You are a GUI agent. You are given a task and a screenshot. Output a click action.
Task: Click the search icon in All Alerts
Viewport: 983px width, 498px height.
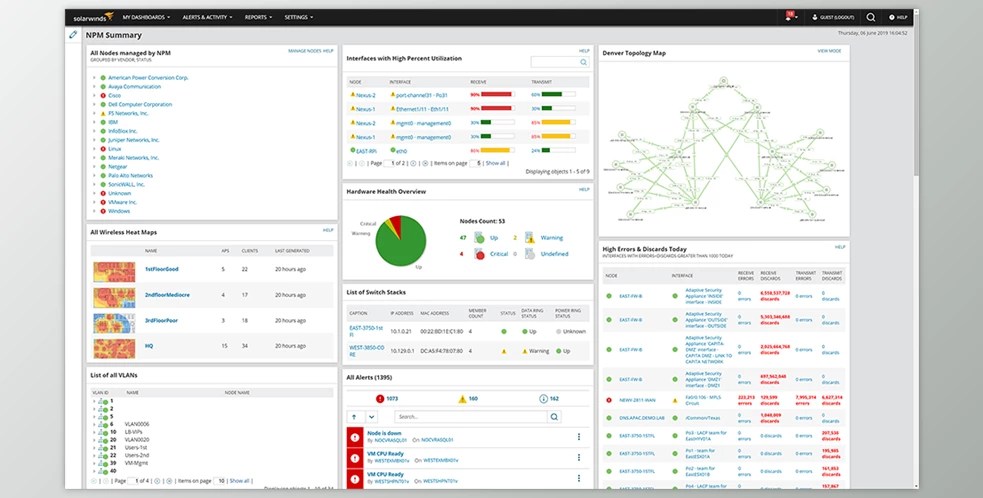[554, 416]
